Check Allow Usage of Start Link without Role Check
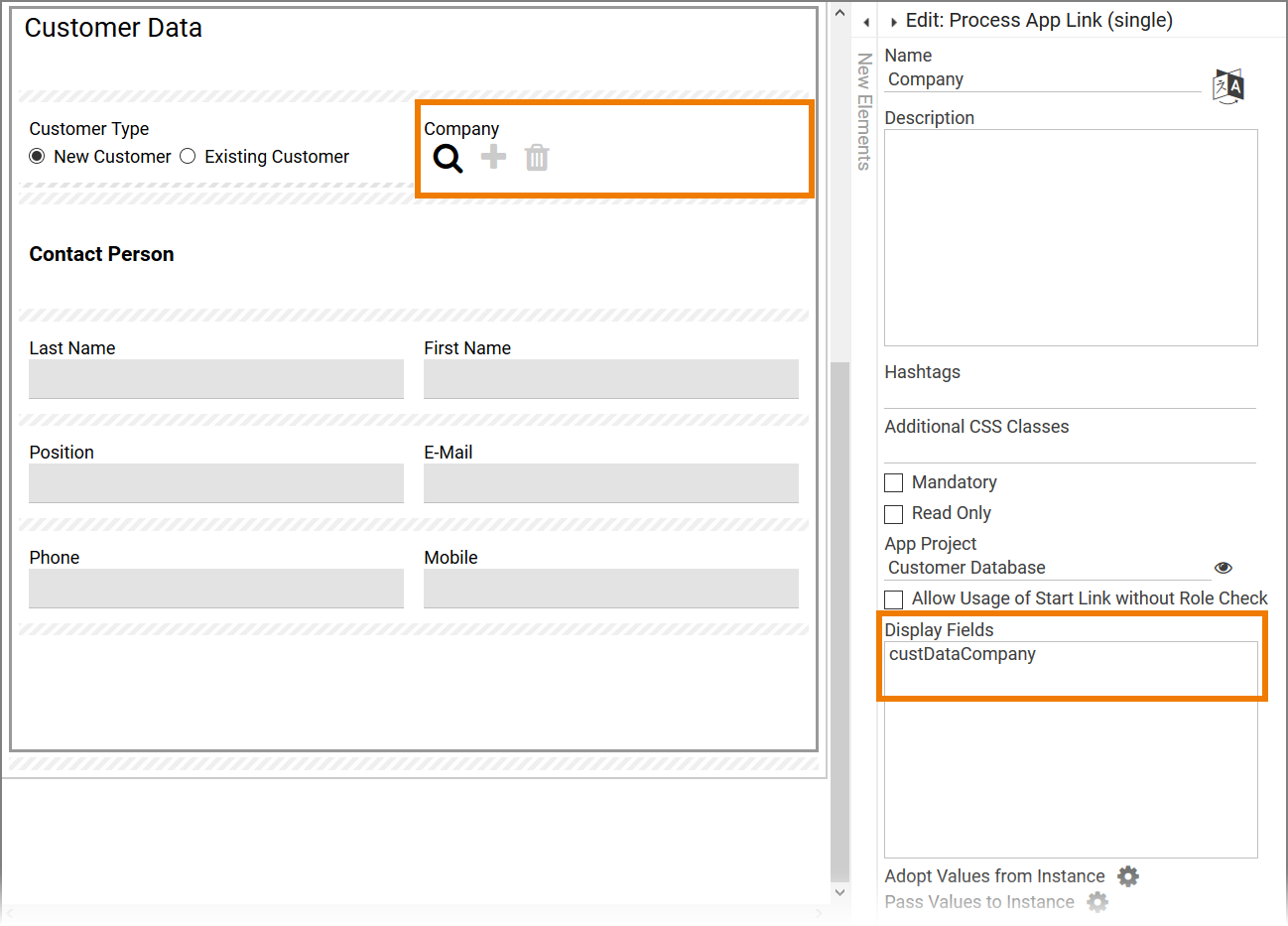Viewport: 1288px width, 926px height. pyautogui.click(x=894, y=599)
